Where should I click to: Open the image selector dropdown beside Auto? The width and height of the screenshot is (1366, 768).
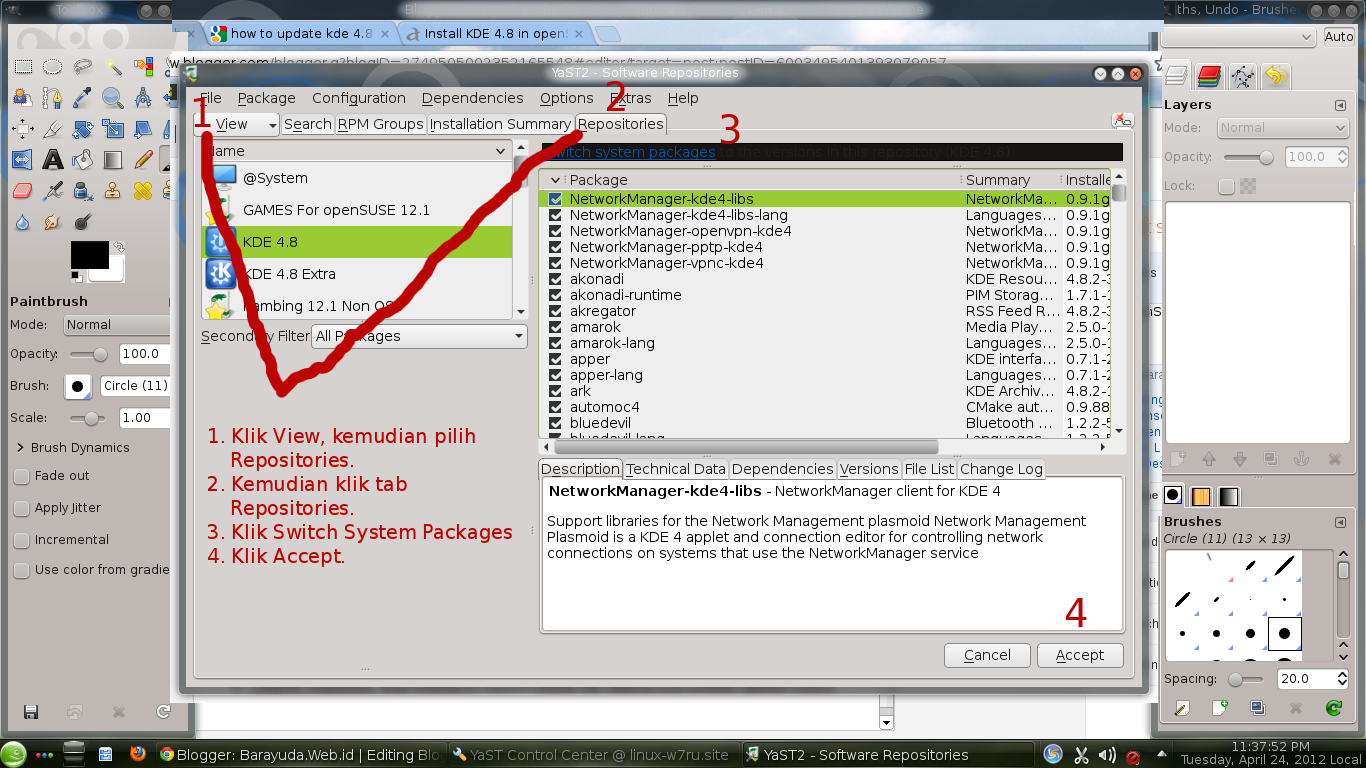pos(1239,36)
